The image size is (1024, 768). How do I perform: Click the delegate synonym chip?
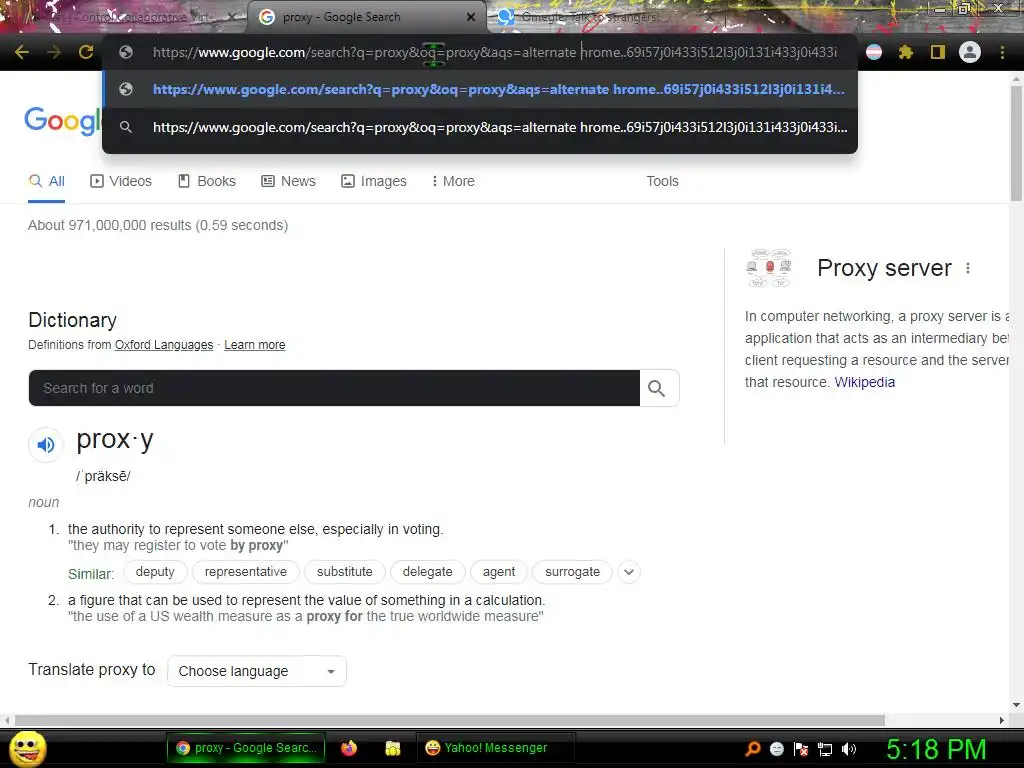pyautogui.click(x=428, y=572)
